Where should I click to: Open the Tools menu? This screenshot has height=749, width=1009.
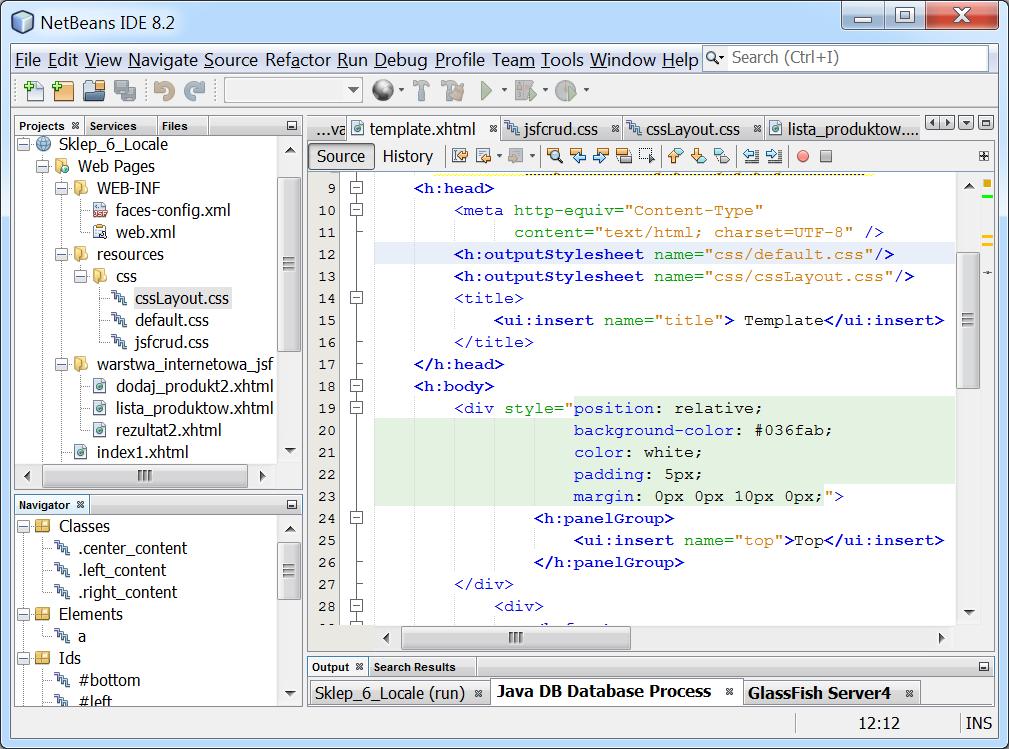562,60
